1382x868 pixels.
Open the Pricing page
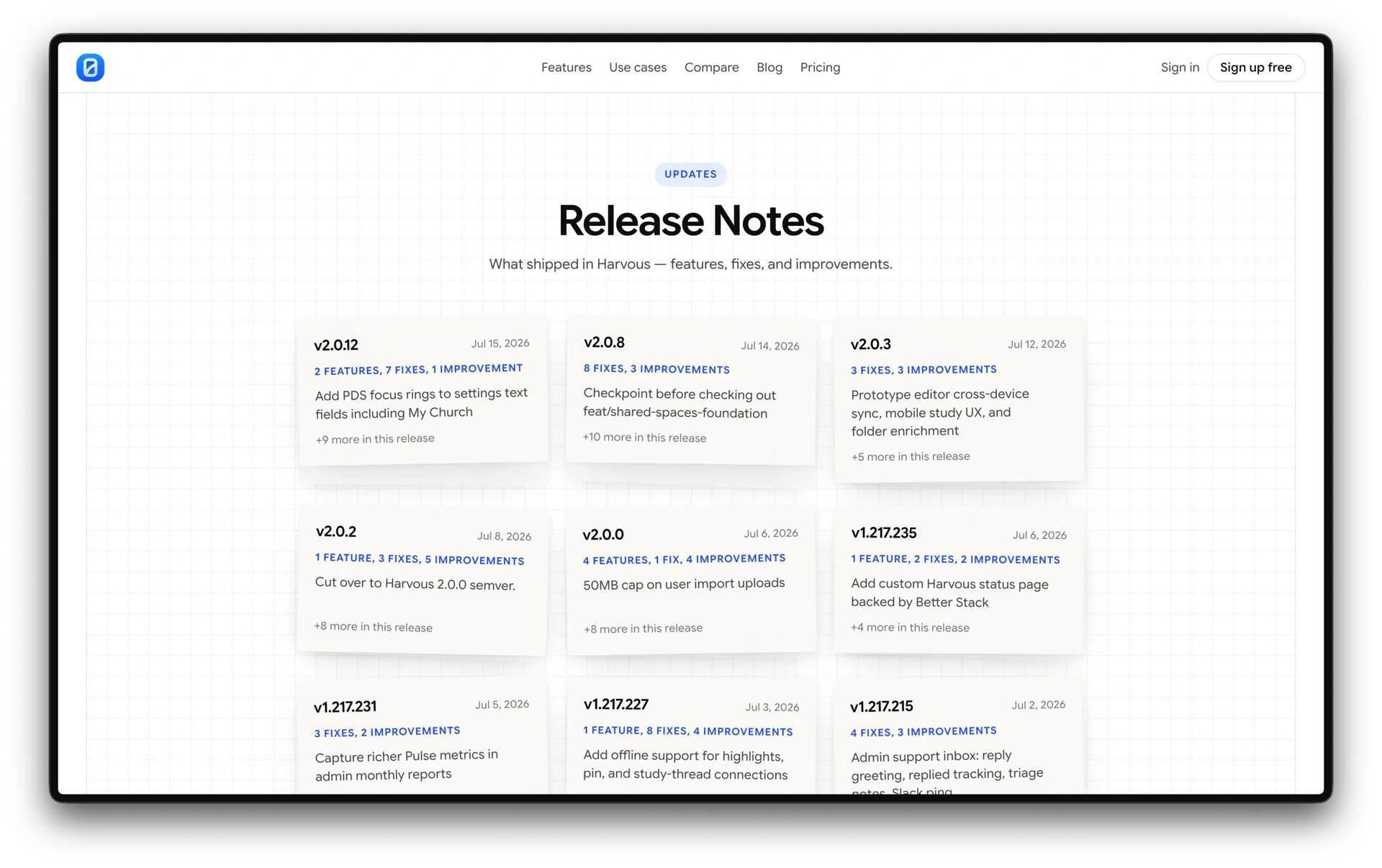(x=820, y=68)
